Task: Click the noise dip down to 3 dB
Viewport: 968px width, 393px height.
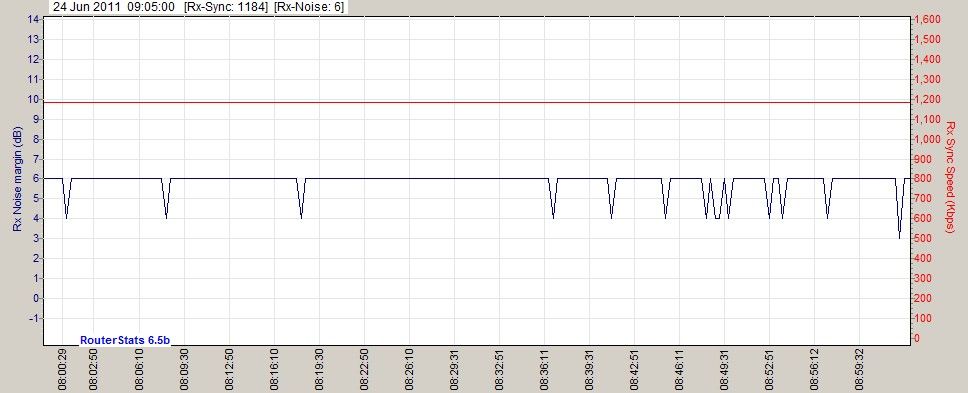Action: [899, 209]
